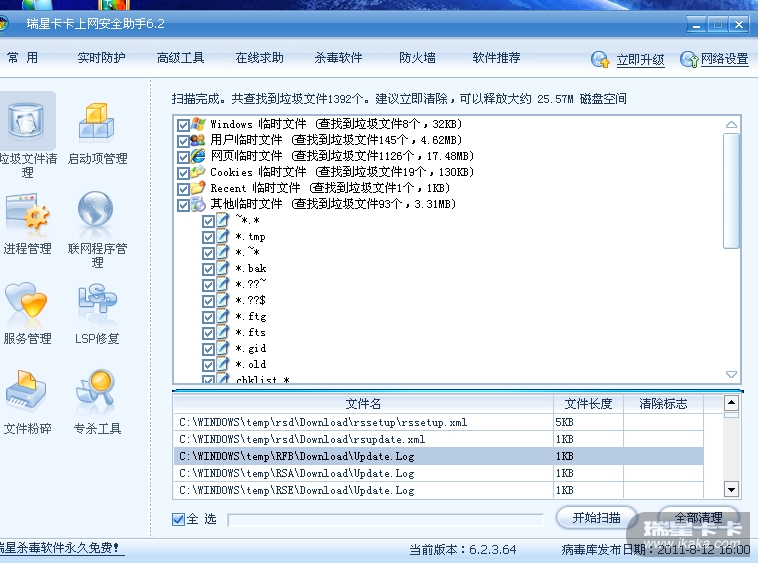This screenshot has height=563, width=758.
Task: Click the scan progress bar
Action: pos(385,520)
